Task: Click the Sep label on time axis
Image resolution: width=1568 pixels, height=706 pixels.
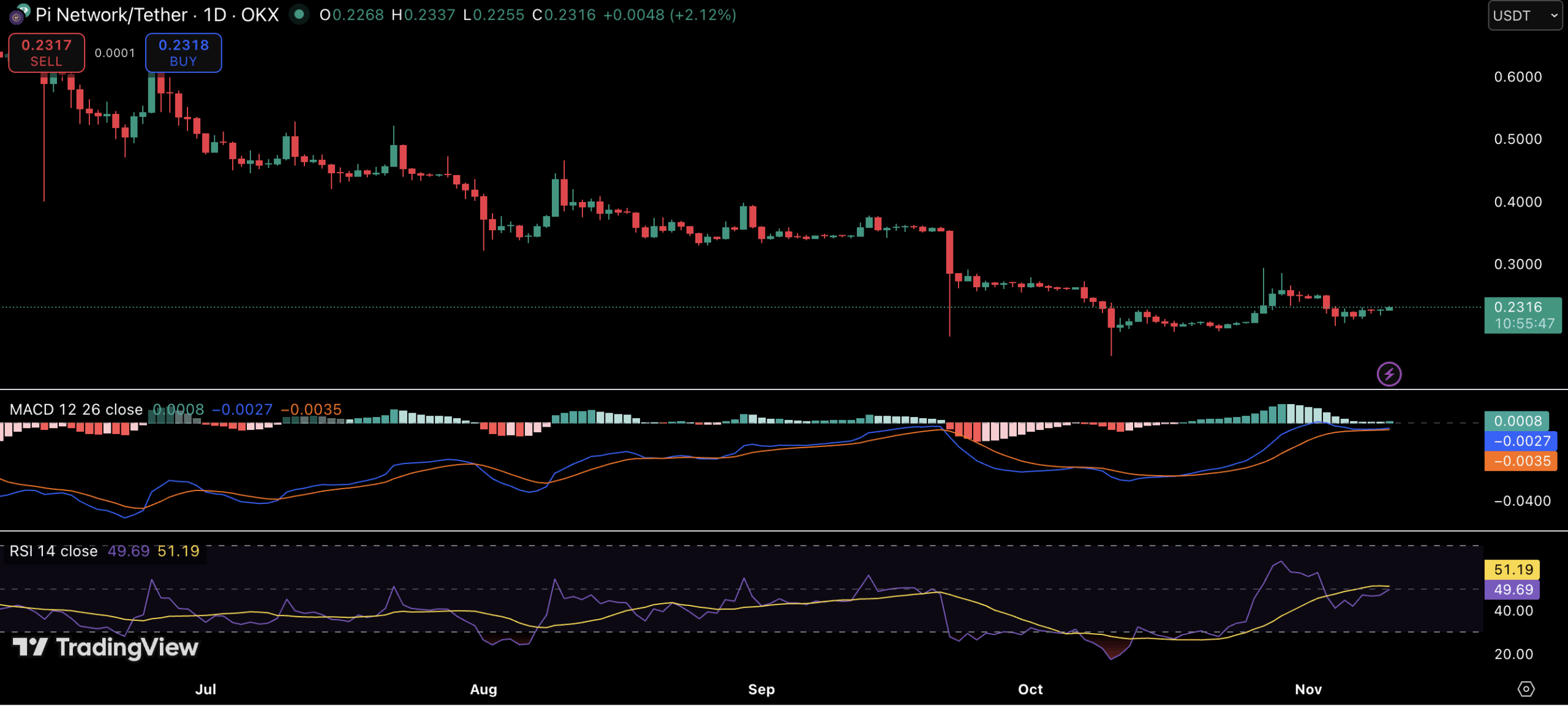Action: click(x=761, y=689)
